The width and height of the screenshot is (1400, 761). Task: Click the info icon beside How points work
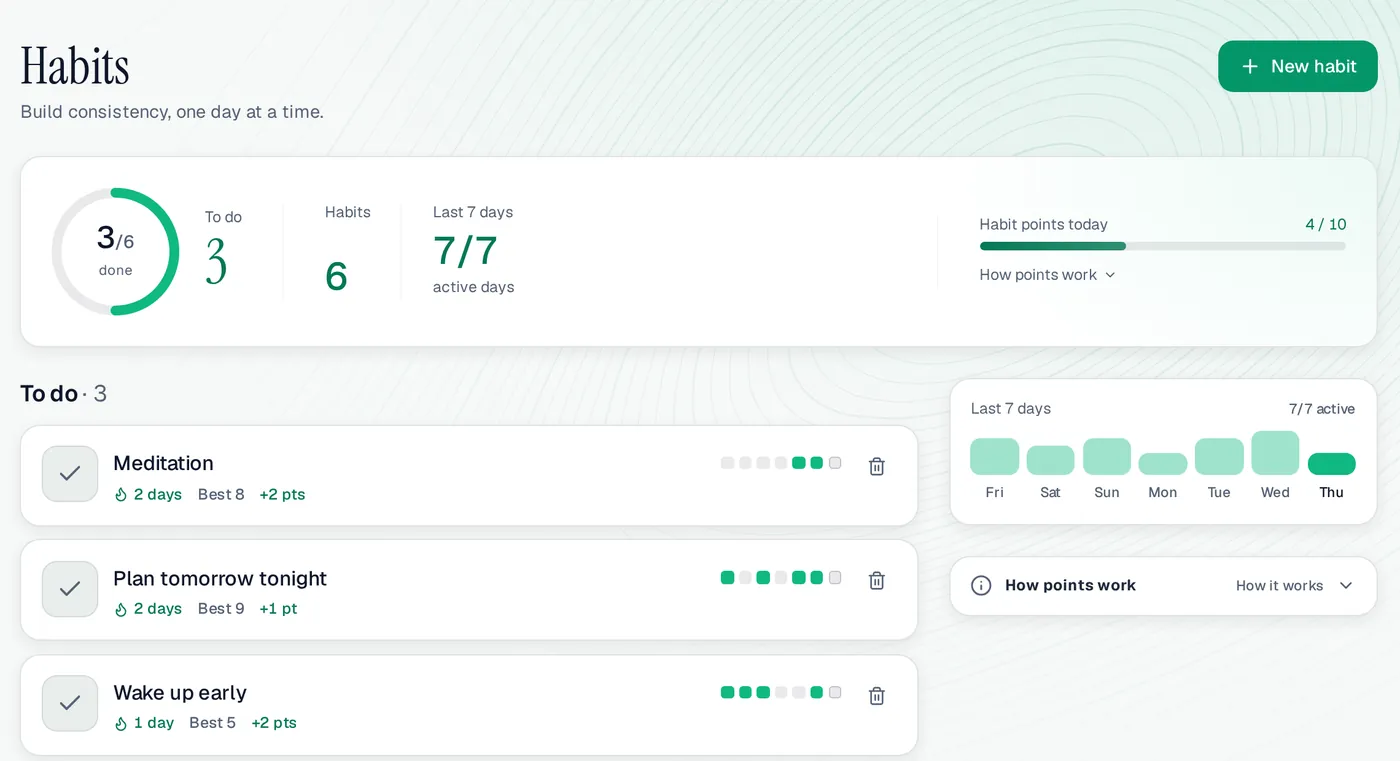click(981, 586)
